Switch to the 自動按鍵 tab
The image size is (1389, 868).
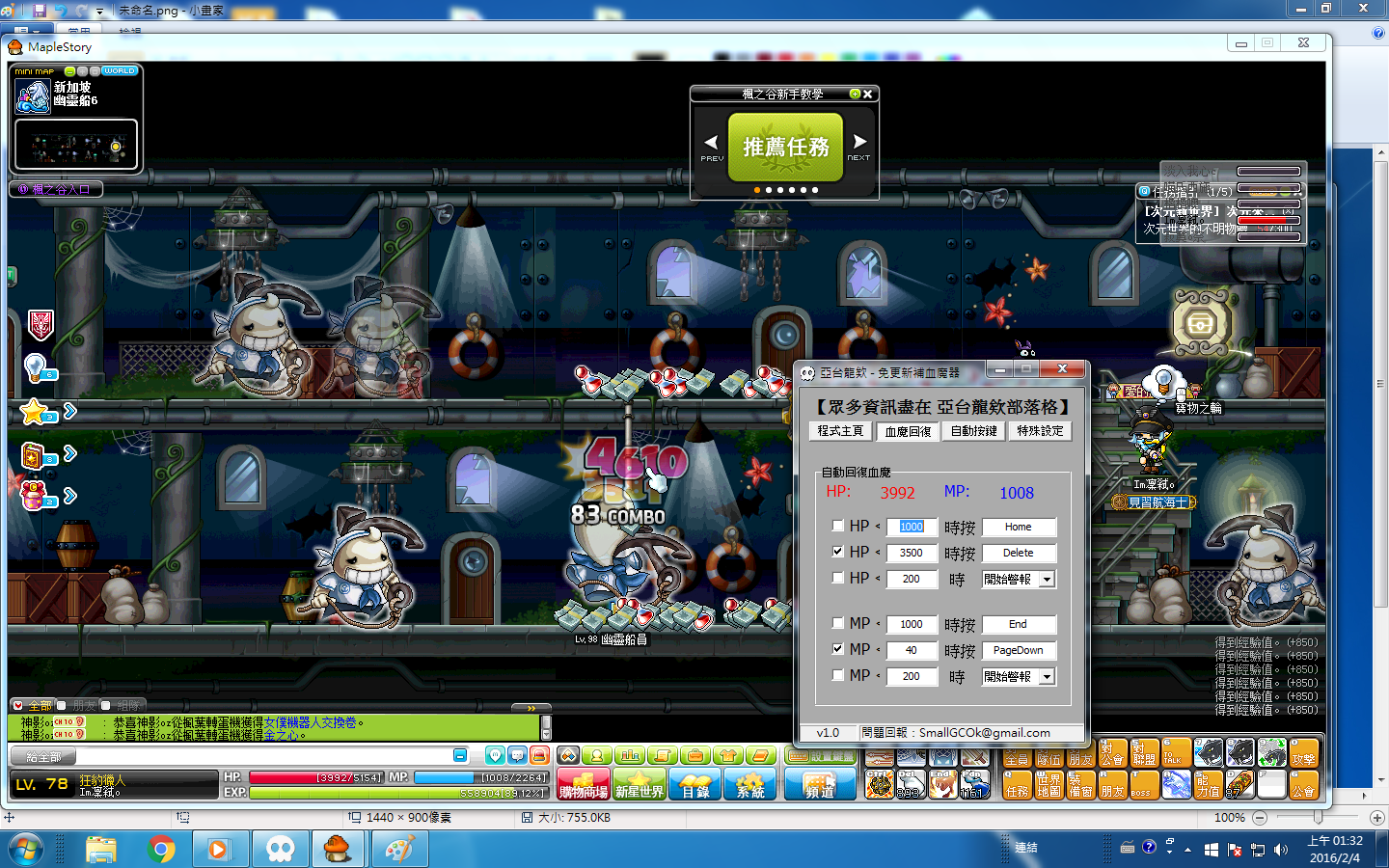pyautogui.click(x=974, y=431)
